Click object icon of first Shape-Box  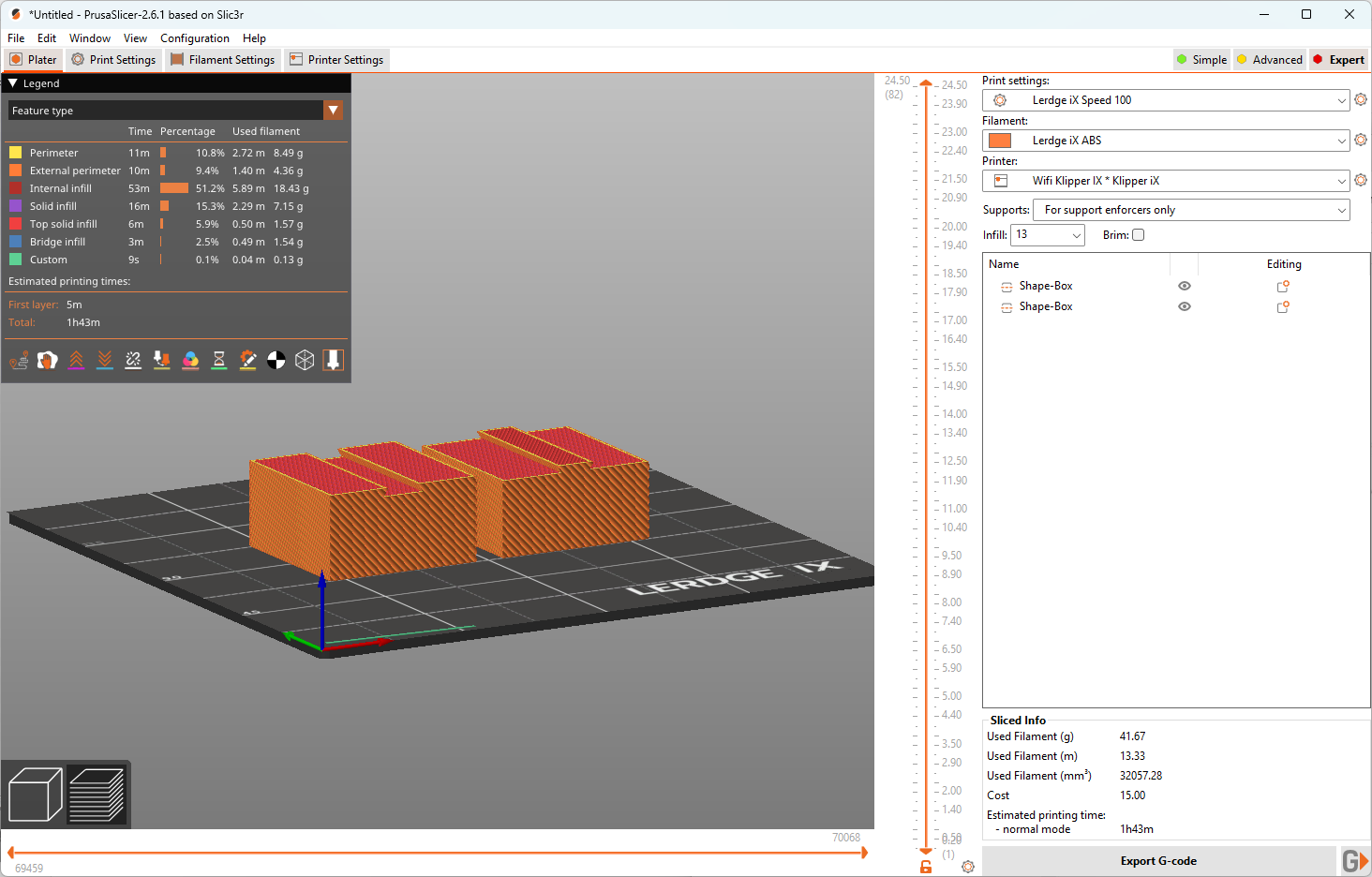(x=1007, y=287)
